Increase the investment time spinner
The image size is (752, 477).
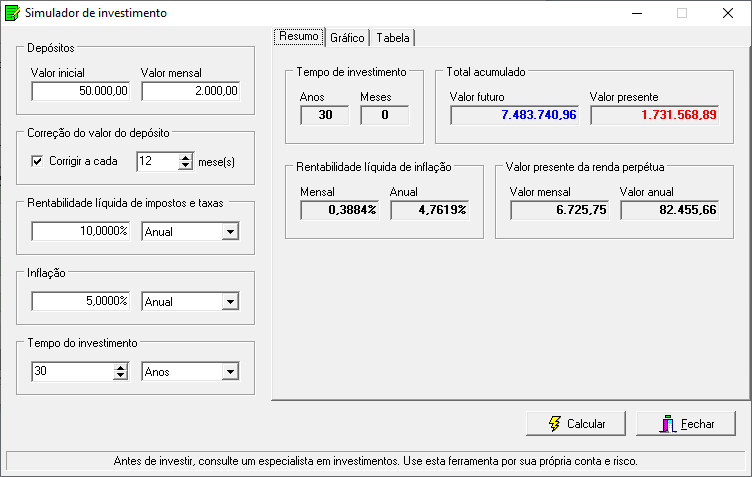coord(121,367)
